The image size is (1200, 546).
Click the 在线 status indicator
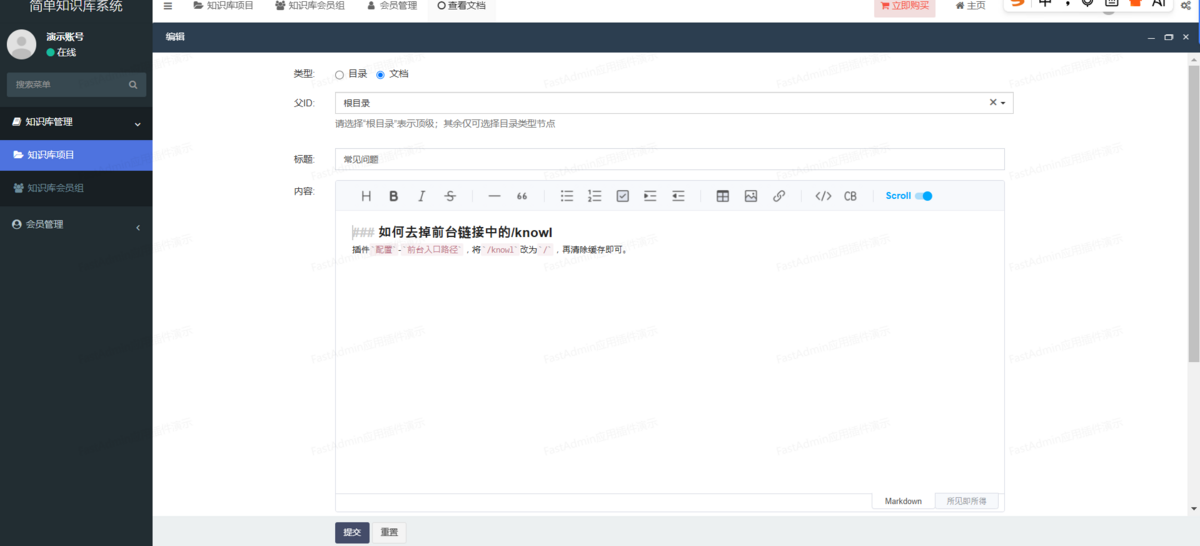point(61,52)
